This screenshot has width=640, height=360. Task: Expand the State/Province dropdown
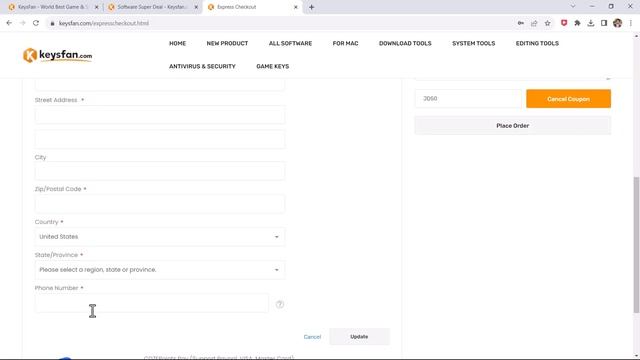[160, 270]
